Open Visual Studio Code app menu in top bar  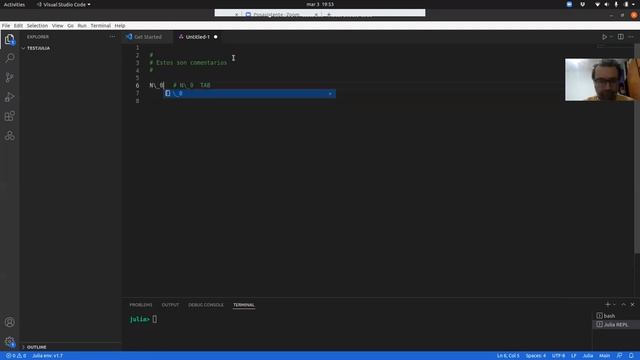63,4
